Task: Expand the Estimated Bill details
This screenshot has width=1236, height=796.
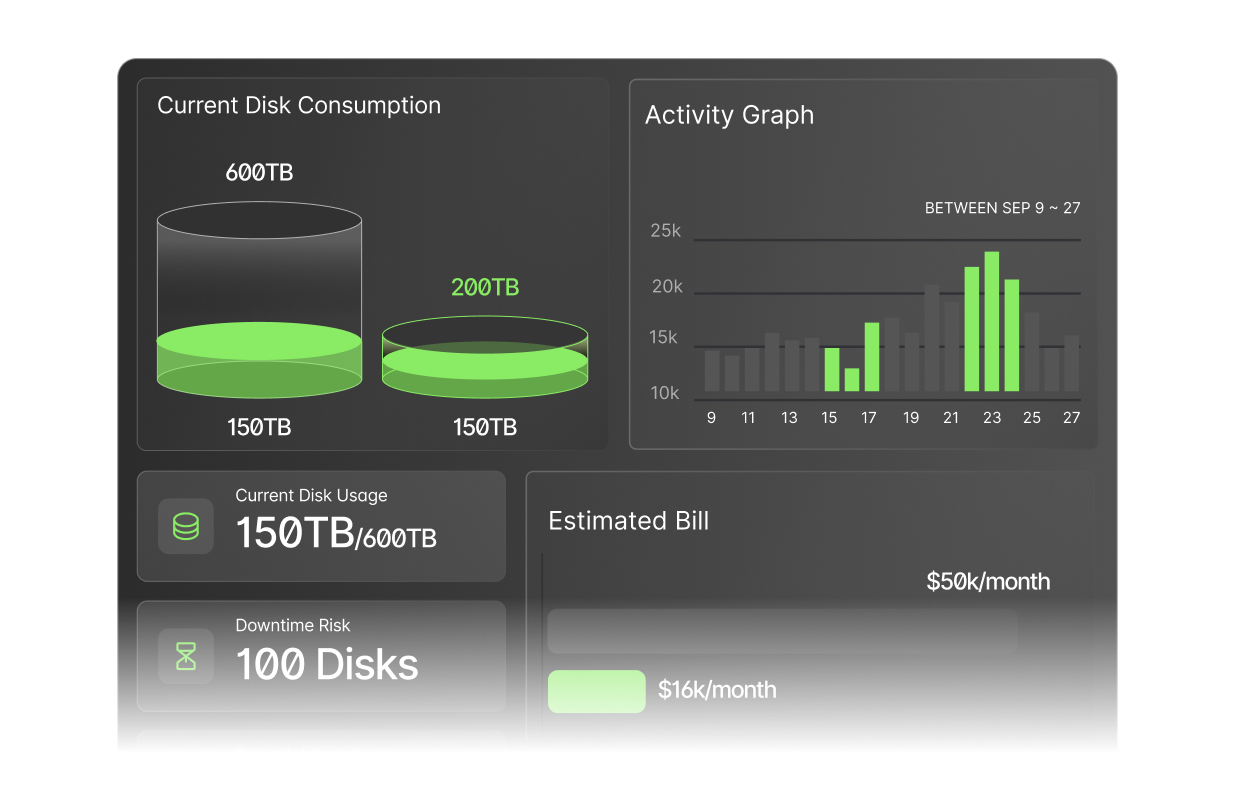Action: 629,521
